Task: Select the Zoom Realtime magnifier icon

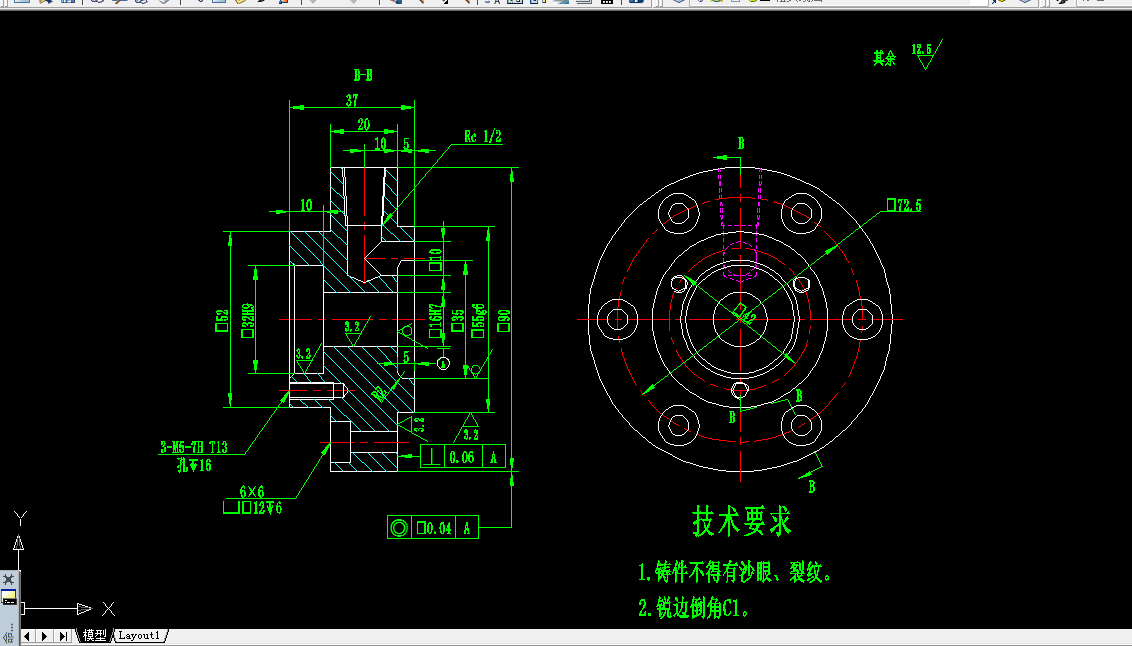Action: click(422, 5)
